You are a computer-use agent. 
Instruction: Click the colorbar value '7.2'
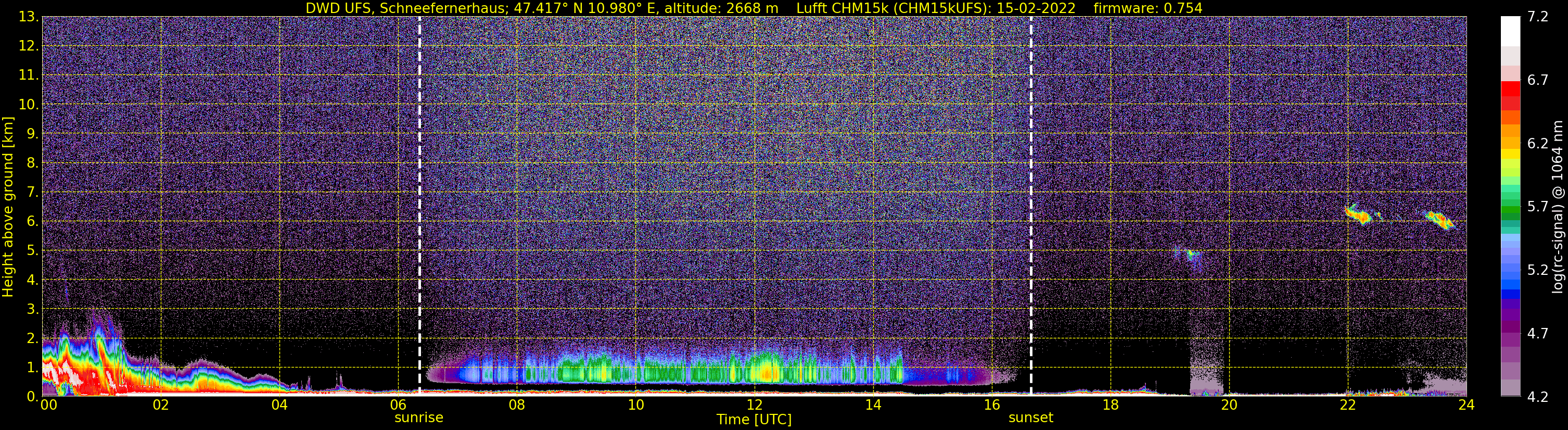pyautogui.click(x=1538, y=17)
